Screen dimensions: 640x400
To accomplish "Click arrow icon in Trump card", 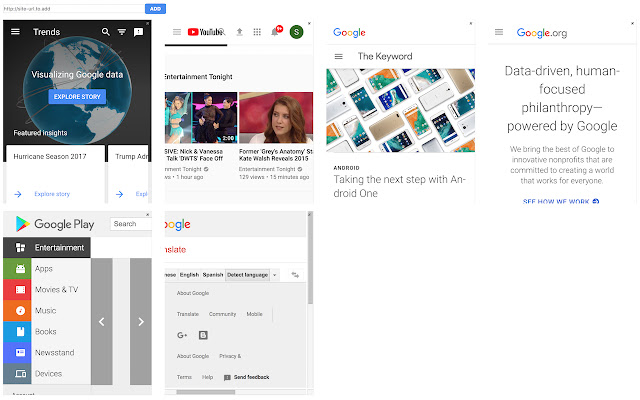I will click(x=119, y=194).
